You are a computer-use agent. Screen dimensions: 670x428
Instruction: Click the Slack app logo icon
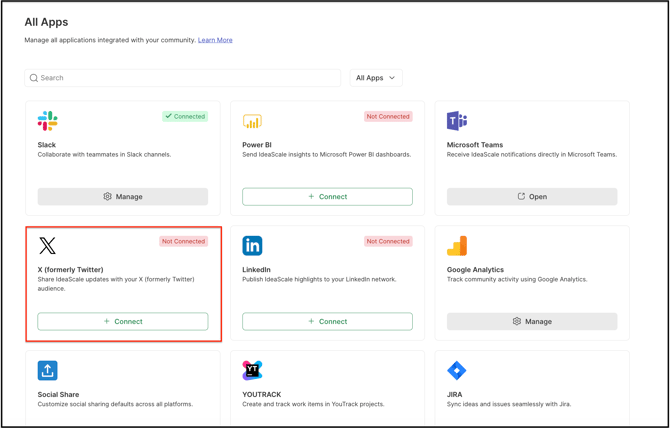pyautogui.click(x=47, y=121)
